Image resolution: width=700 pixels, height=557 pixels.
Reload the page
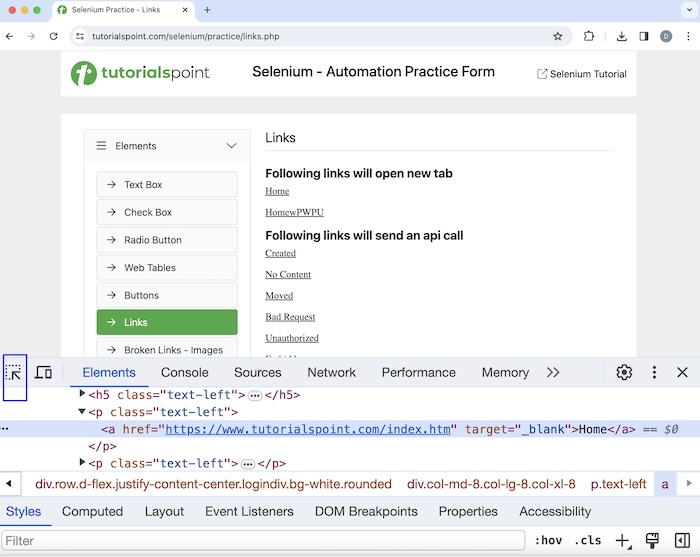(53, 36)
